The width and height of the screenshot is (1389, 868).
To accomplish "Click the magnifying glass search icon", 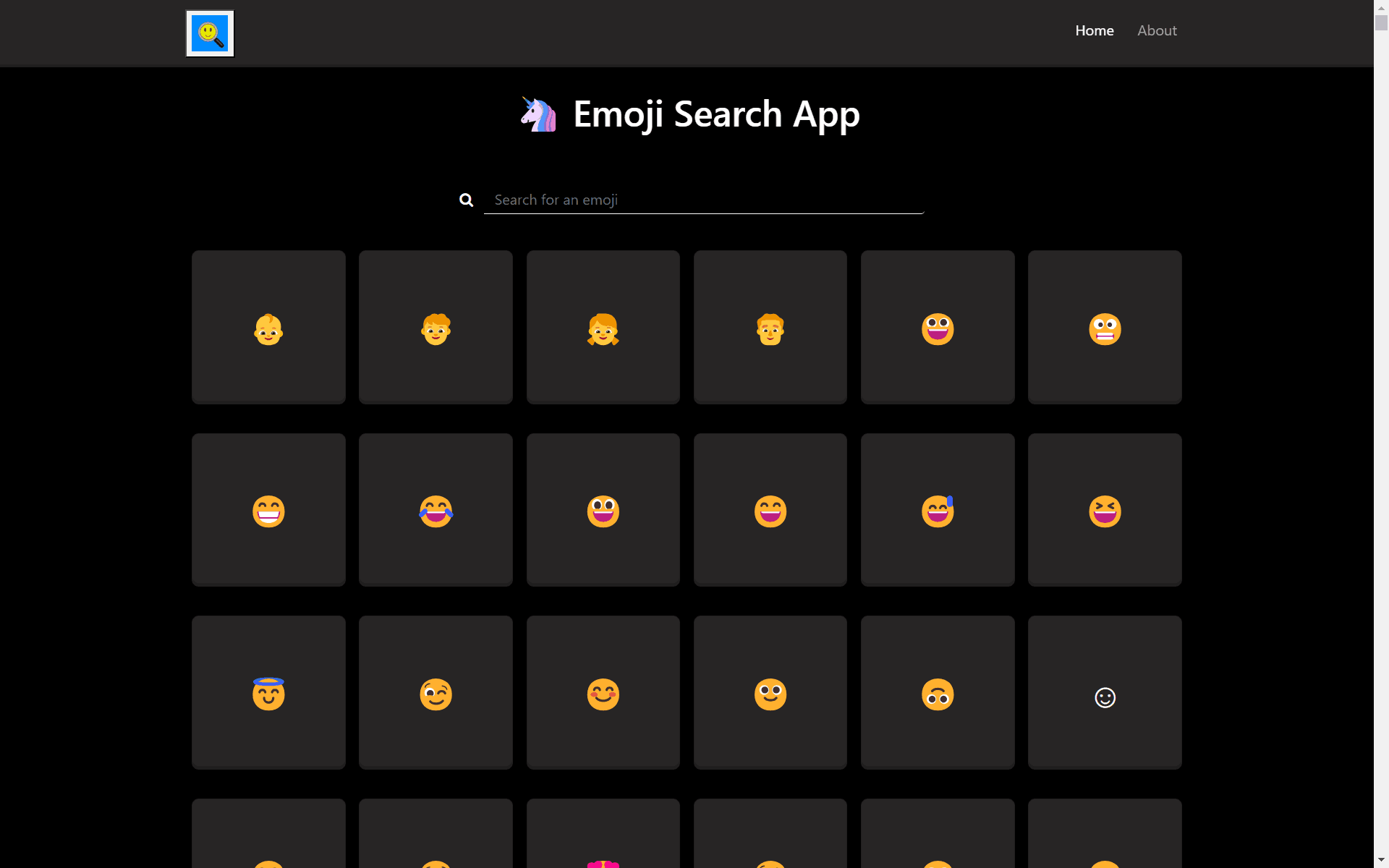I will click(x=467, y=200).
